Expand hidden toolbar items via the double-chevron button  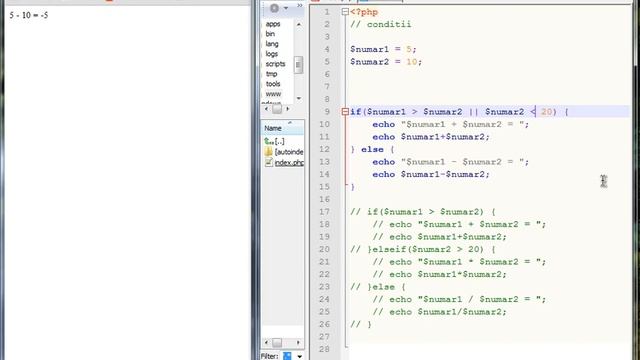(x=300, y=6)
